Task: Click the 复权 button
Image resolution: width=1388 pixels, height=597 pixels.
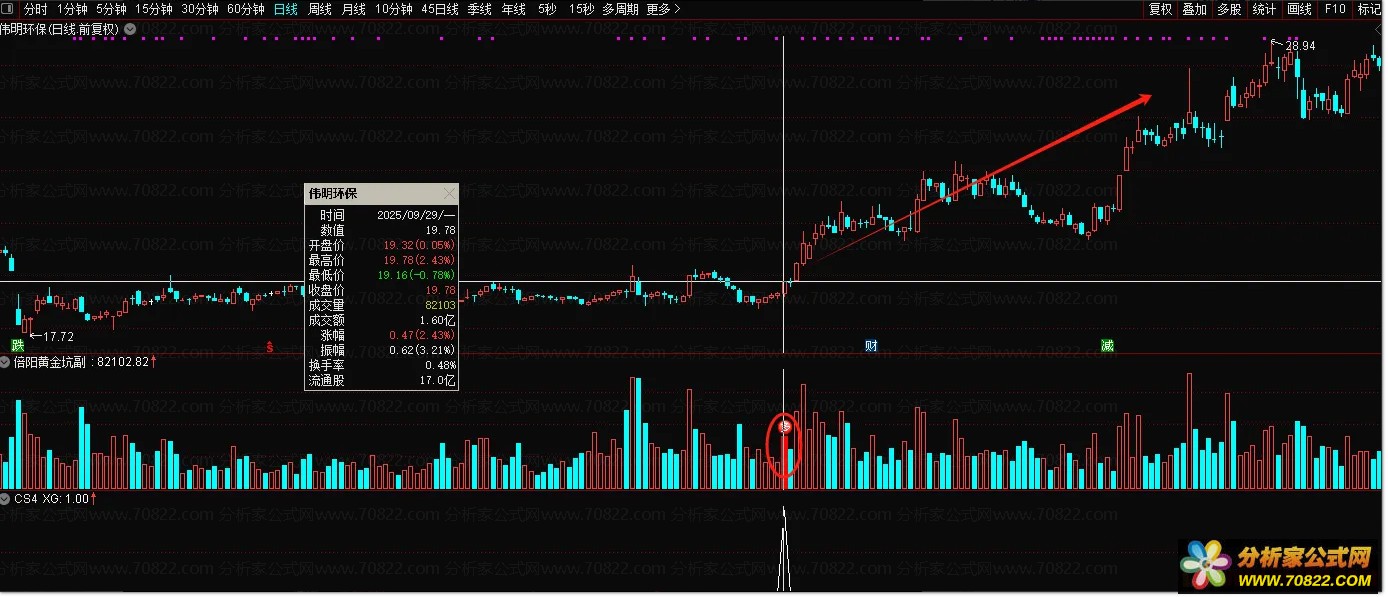Action: 1160,9
